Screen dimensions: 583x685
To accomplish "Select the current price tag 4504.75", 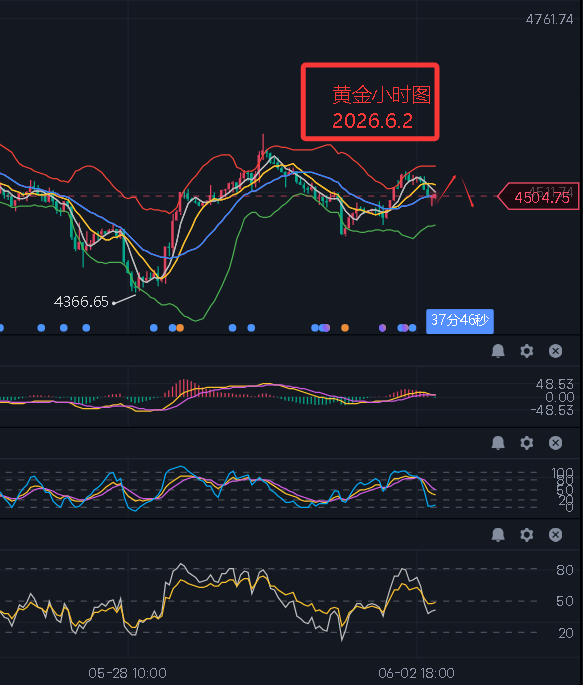I will [x=538, y=197].
